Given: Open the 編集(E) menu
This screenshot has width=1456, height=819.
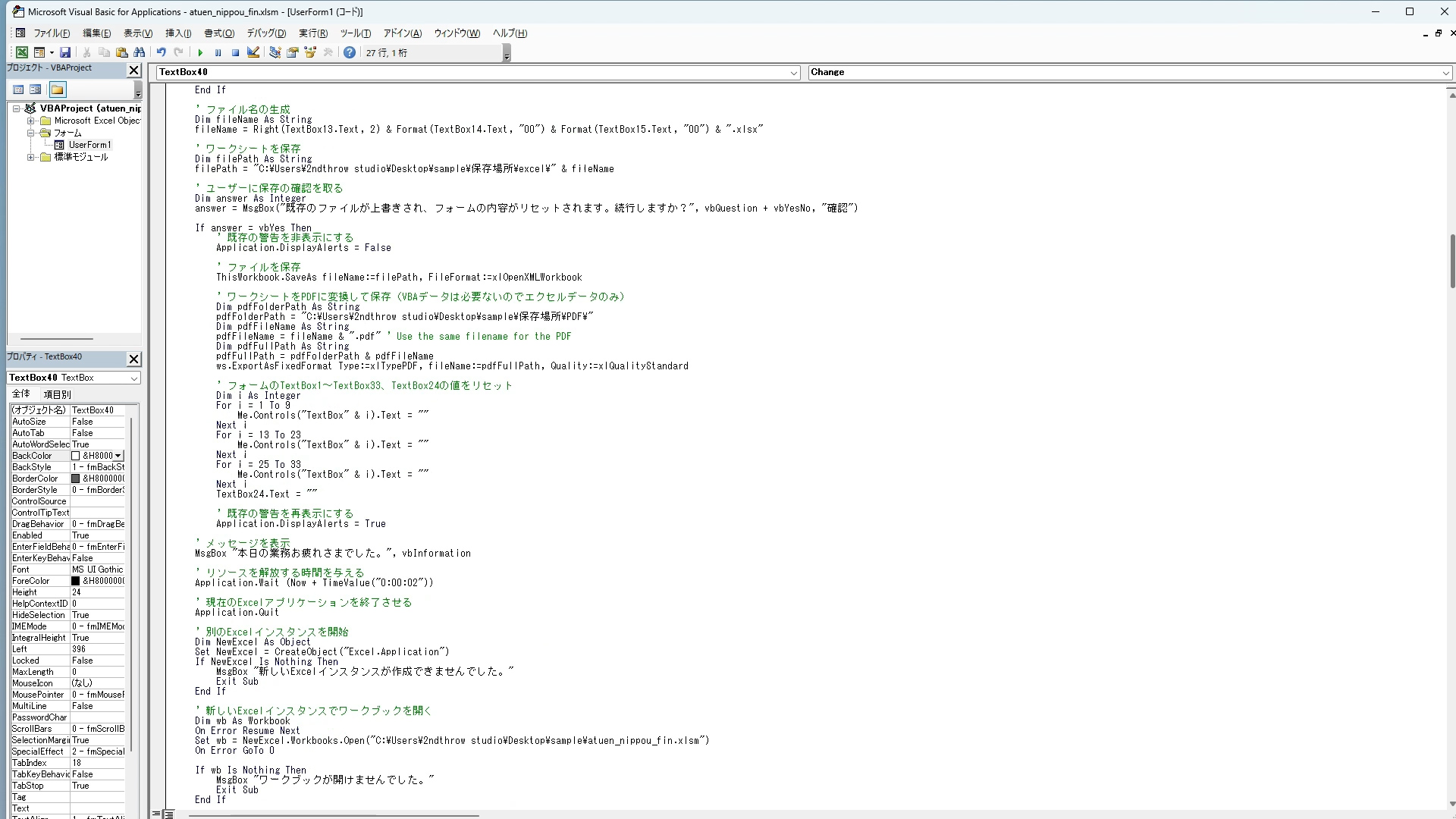Looking at the screenshot, I should pos(96,33).
